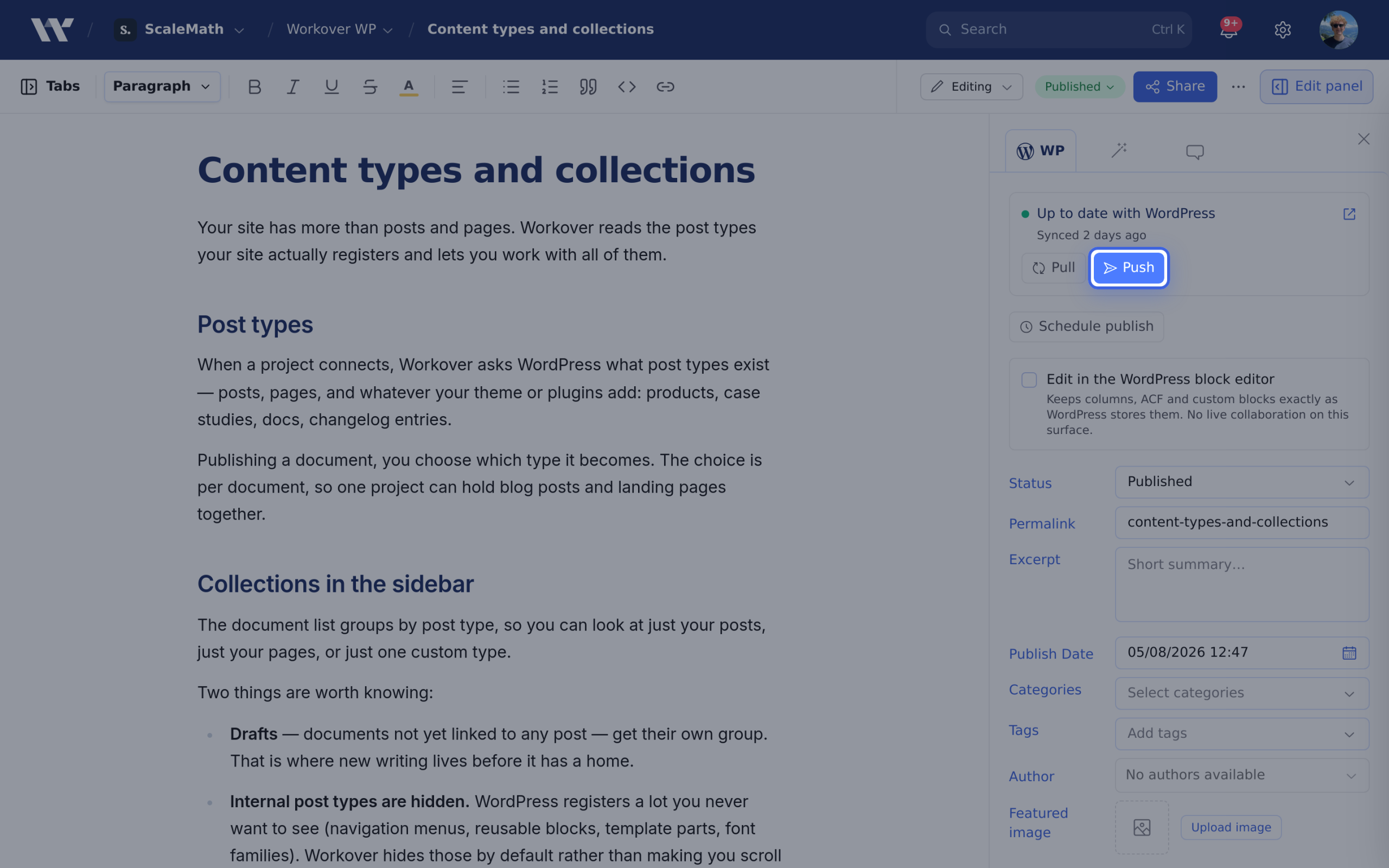Screen dimensions: 1389x868
Task: Pull changes from WordPress
Action: pyautogui.click(x=1054, y=268)
